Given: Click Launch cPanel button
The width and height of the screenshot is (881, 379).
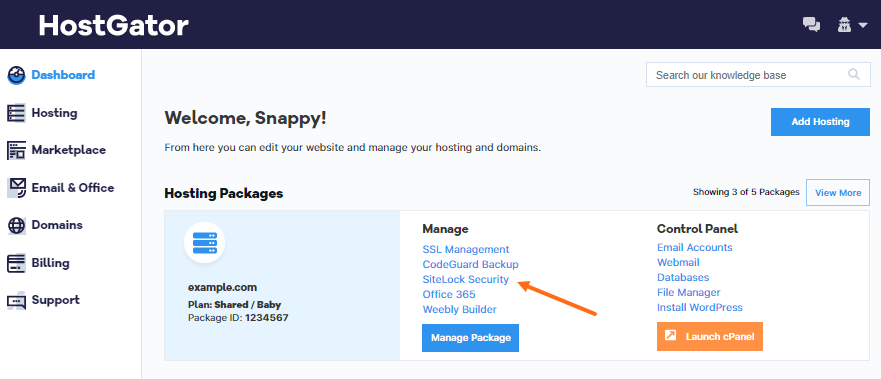Looking at the screenshot, I should pos(710,336).
